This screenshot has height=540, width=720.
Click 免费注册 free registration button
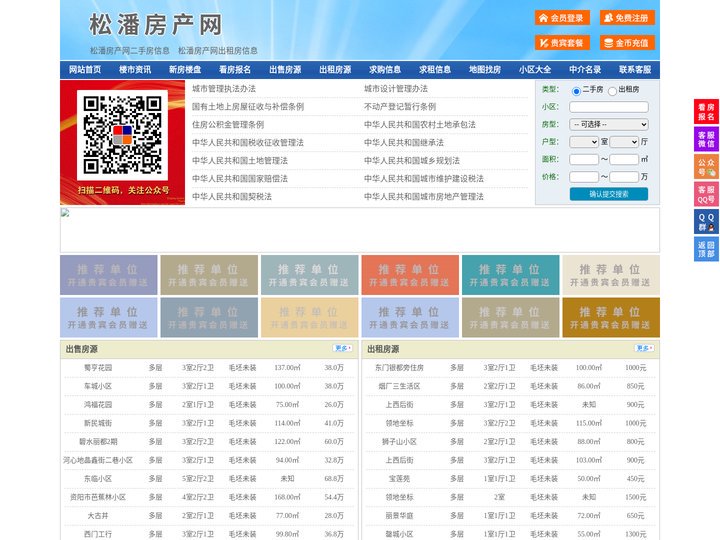click(627, 18)
